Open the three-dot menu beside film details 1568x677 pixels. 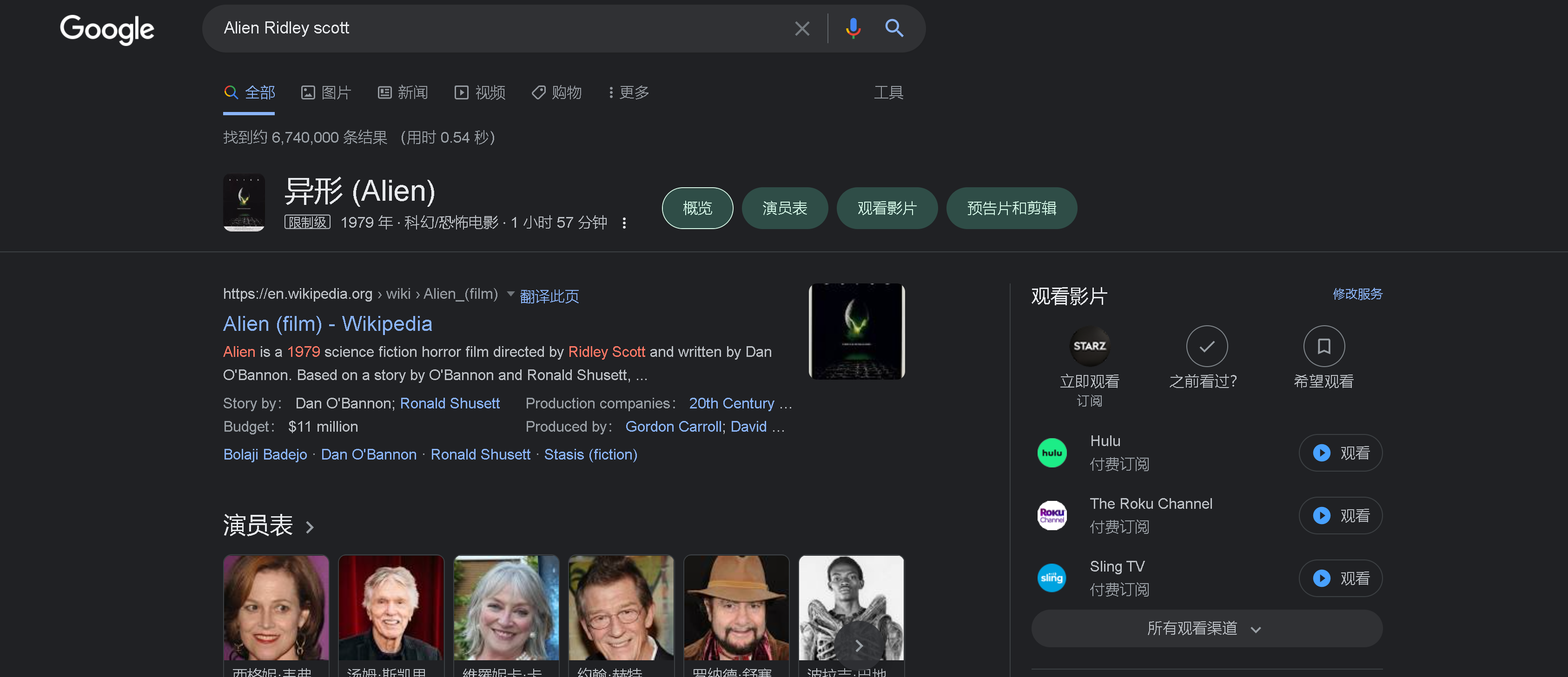[x=624, y=223]
